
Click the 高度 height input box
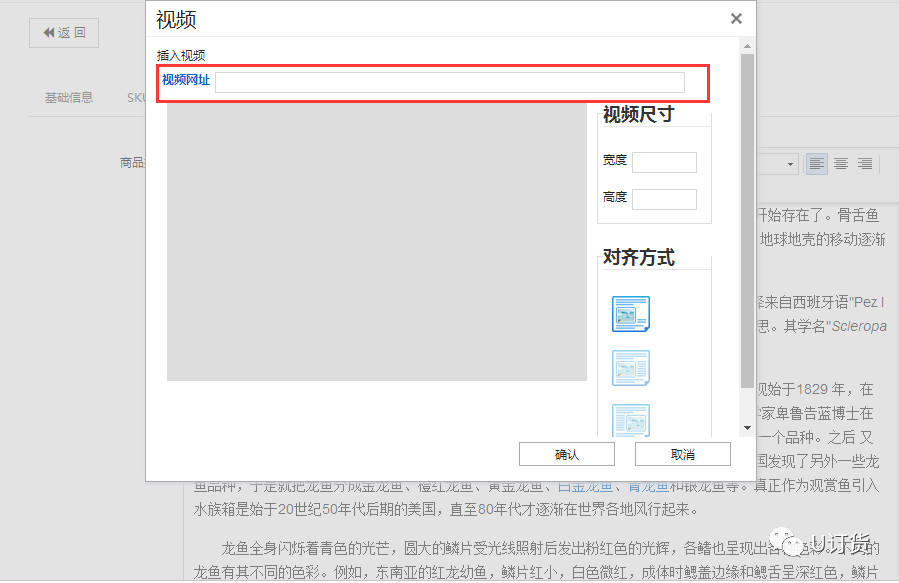pos(664,199)
